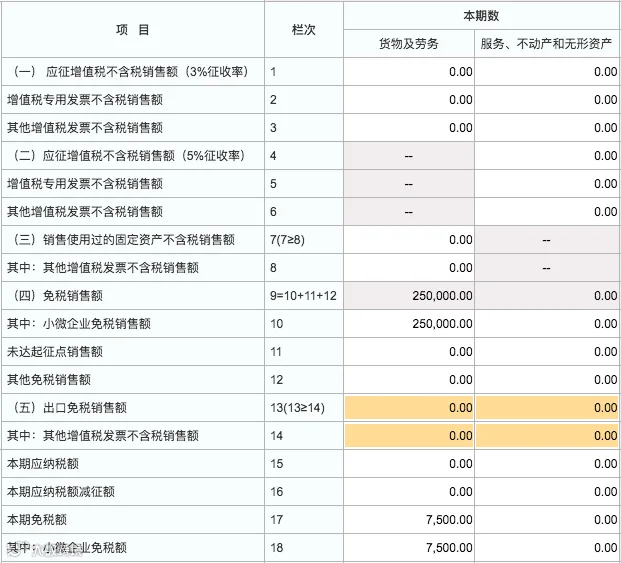Select orange row 14 services column field

coord(547,436)
